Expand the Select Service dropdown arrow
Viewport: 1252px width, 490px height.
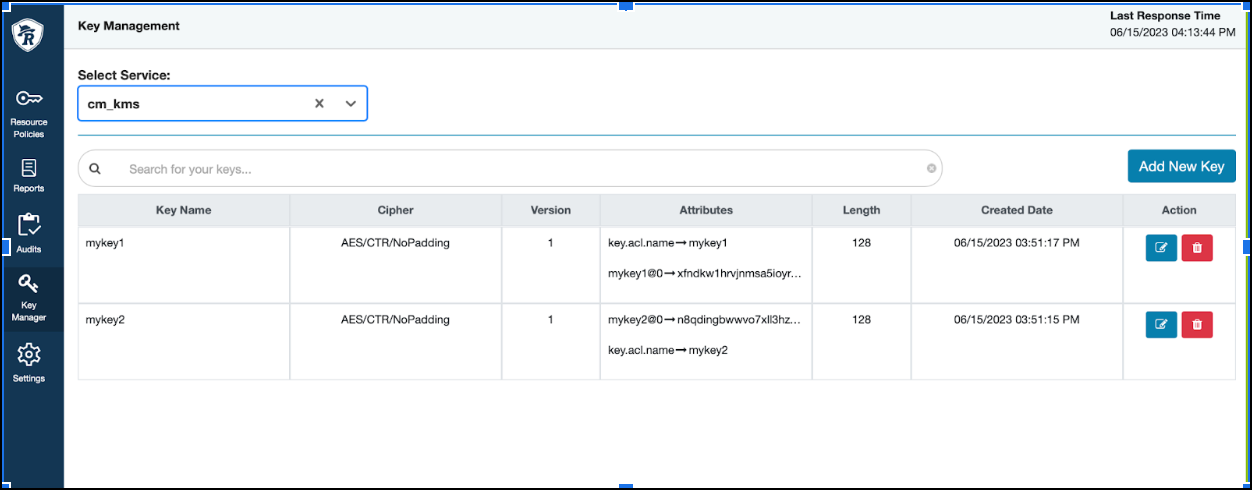click(351, 103)
